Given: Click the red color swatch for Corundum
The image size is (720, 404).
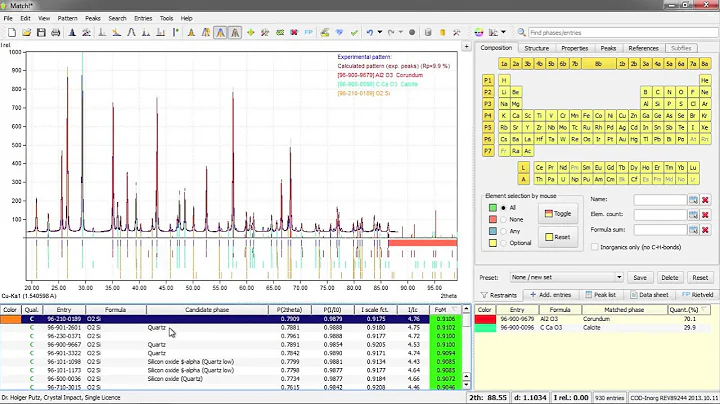Looking at the screenshot, I should click(485, 319).
